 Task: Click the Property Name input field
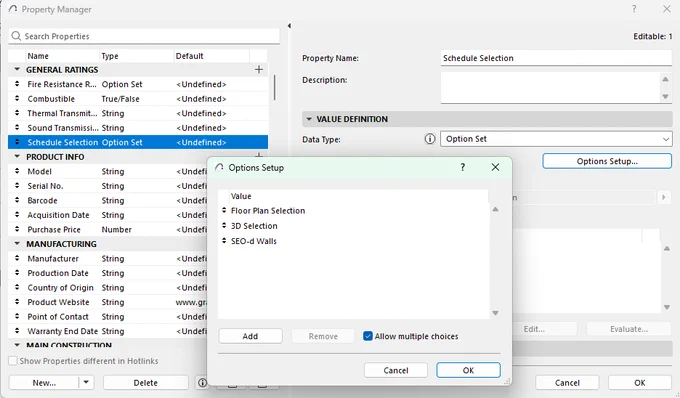tap(556, 58)
